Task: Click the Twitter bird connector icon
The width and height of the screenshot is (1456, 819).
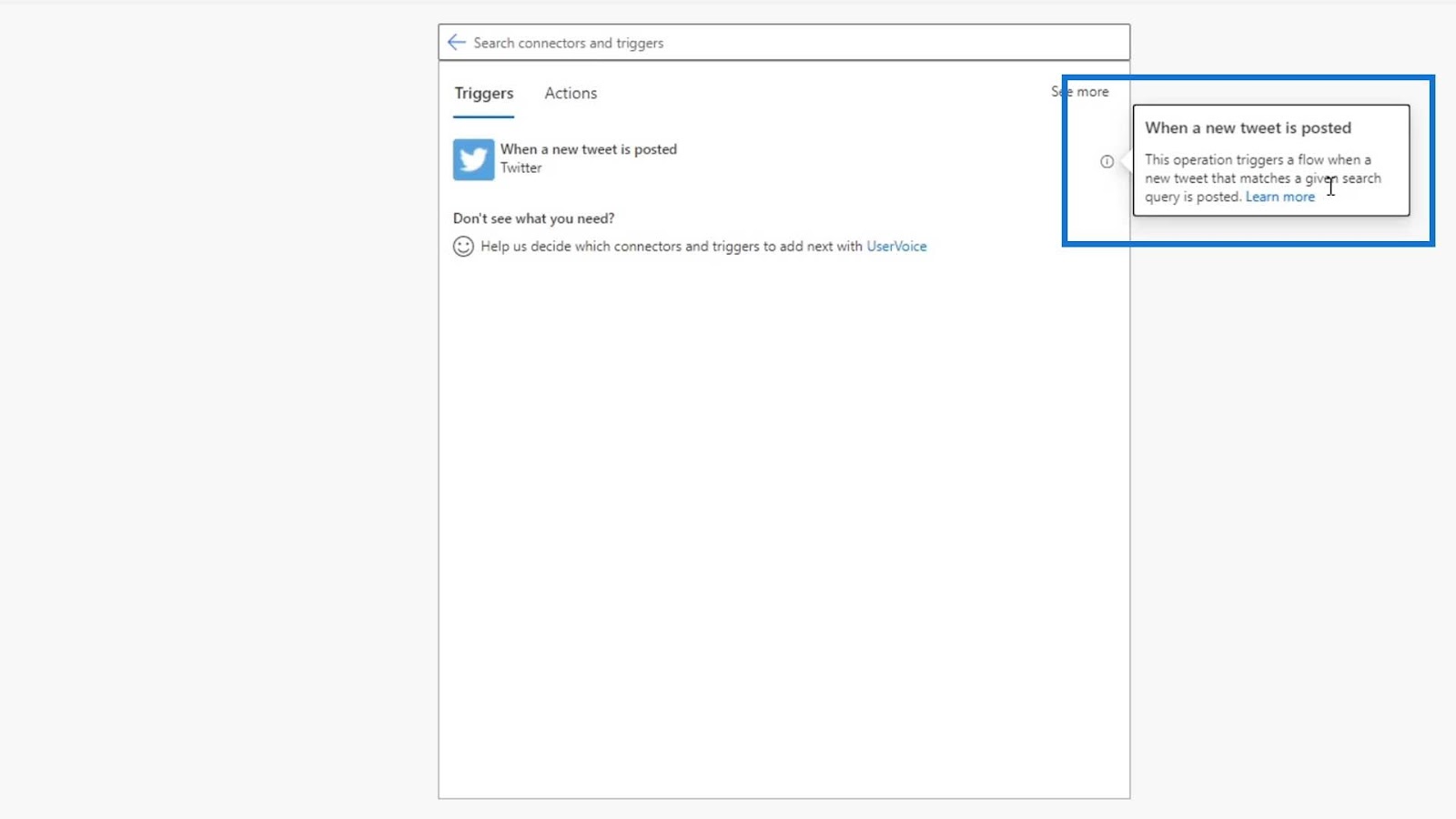Action: [473, 159]
